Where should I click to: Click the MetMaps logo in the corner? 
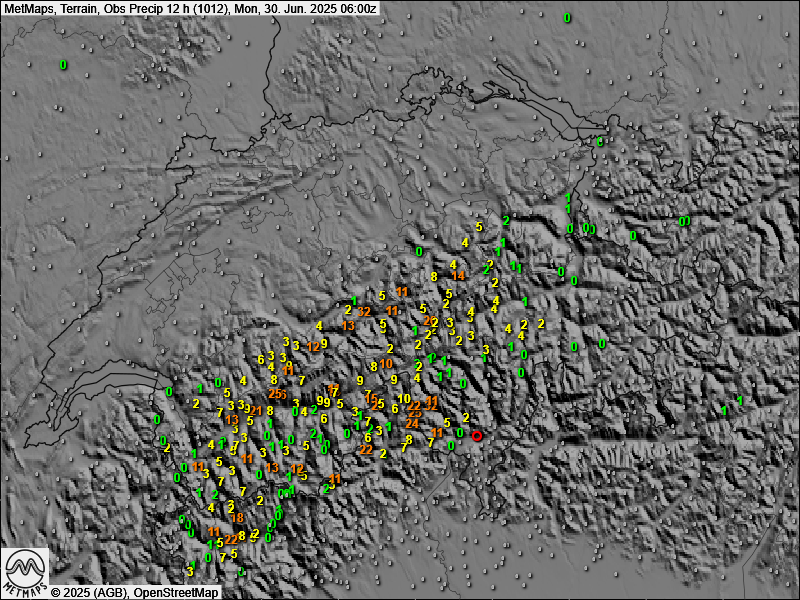(x=25, y=571)
